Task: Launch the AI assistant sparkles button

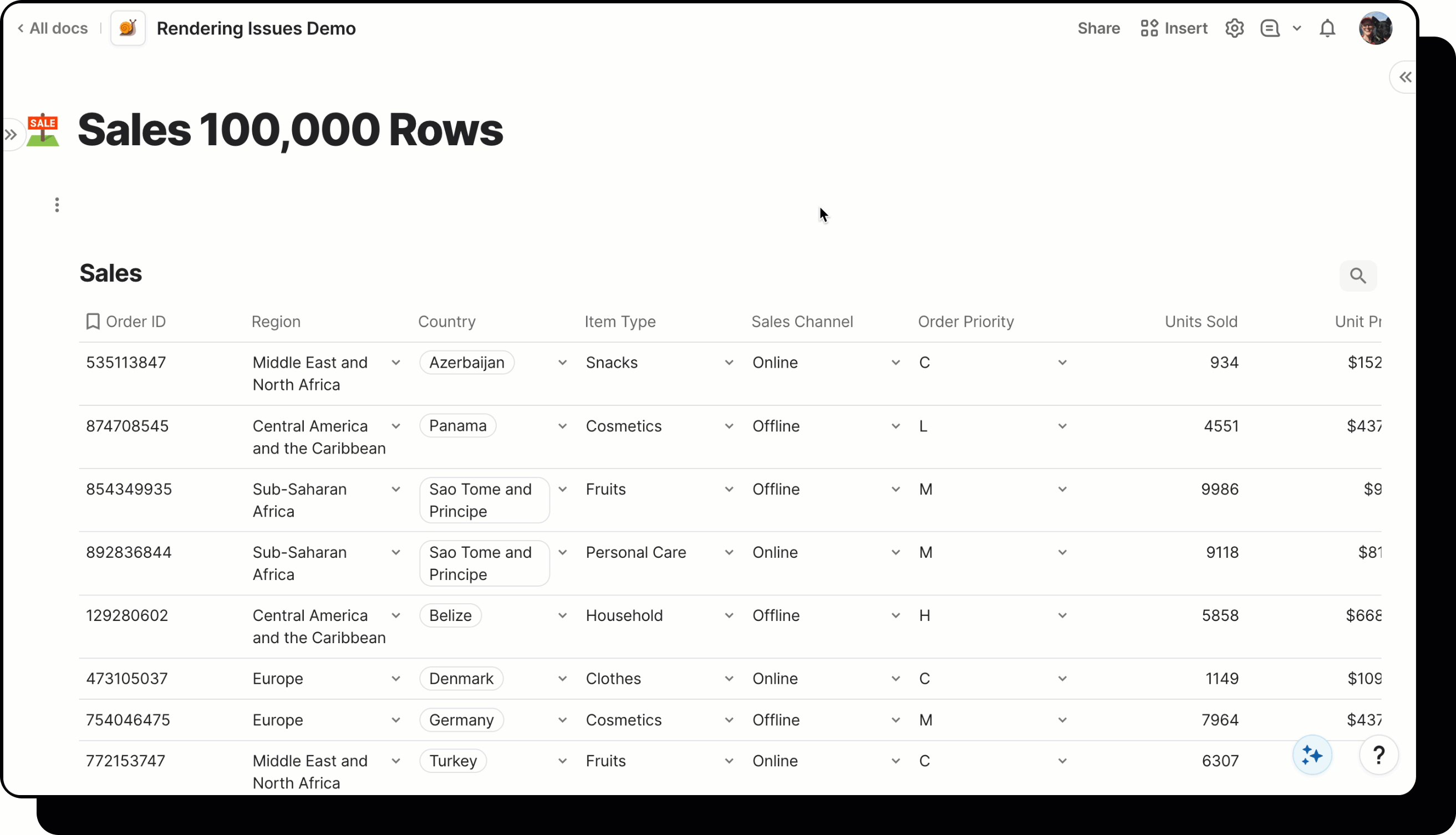Action: (x=1312, y=755)
